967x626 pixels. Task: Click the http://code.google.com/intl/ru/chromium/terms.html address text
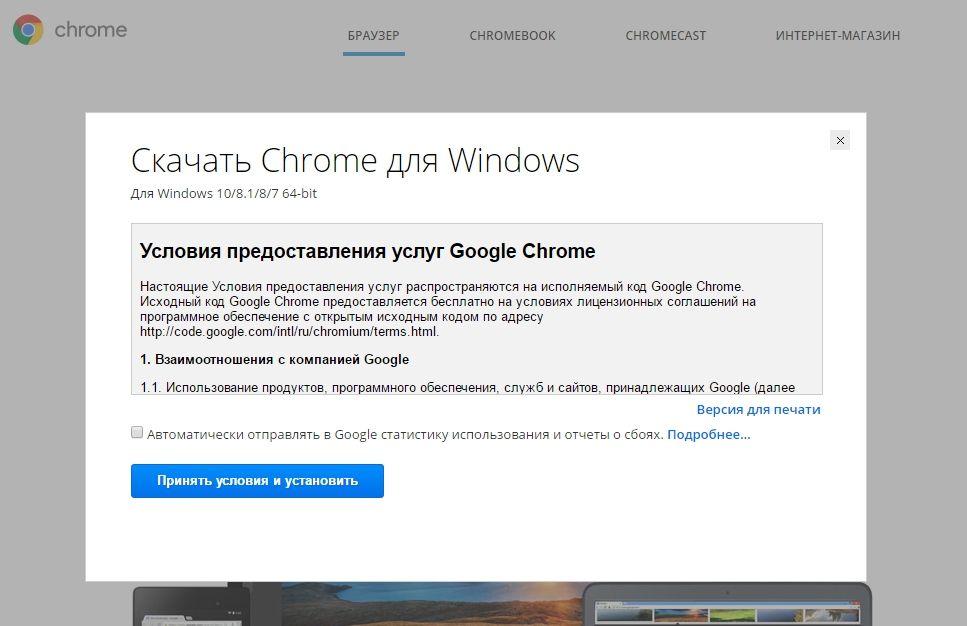point(289,332)
